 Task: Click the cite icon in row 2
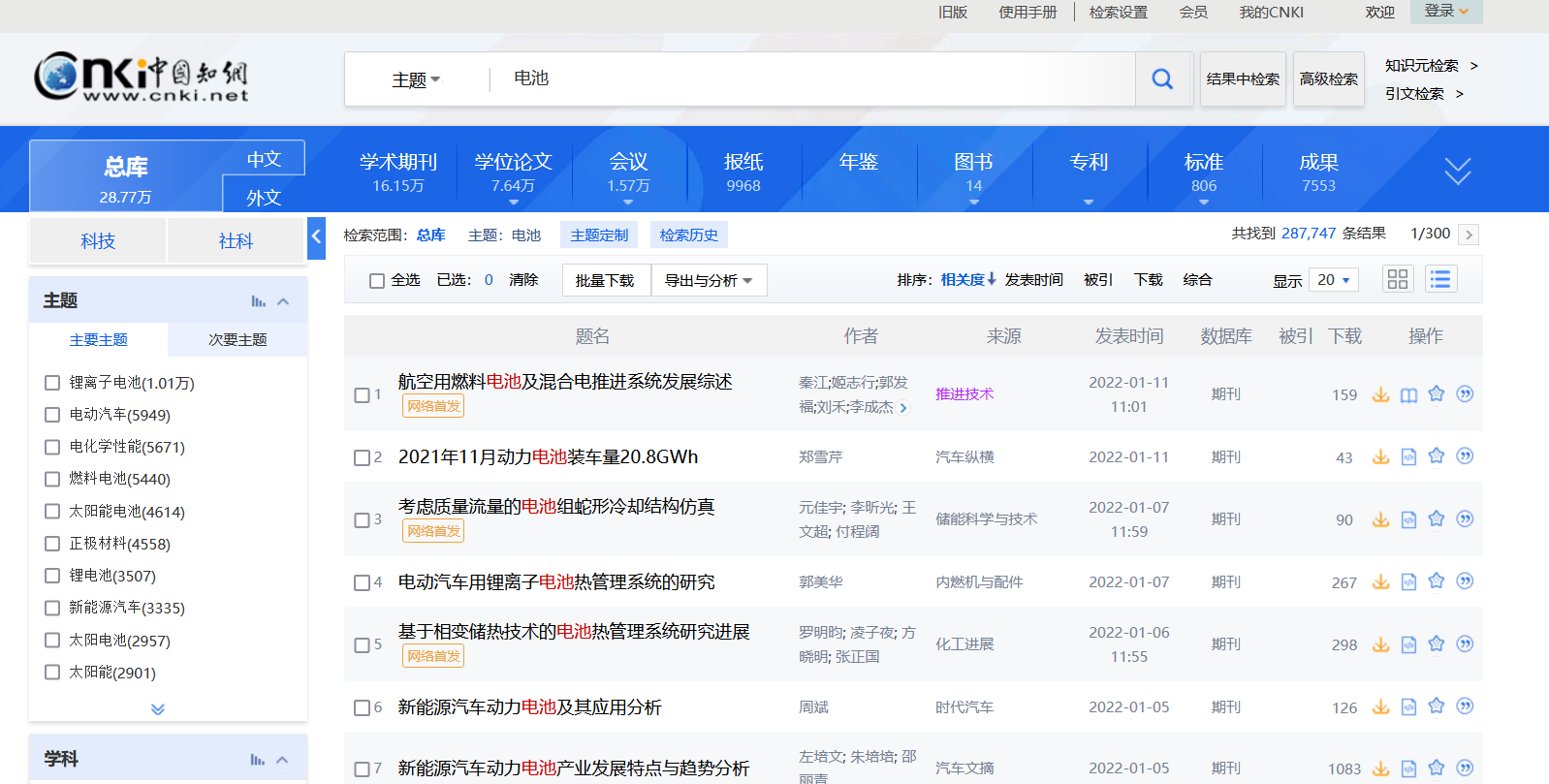point(1465,455)
